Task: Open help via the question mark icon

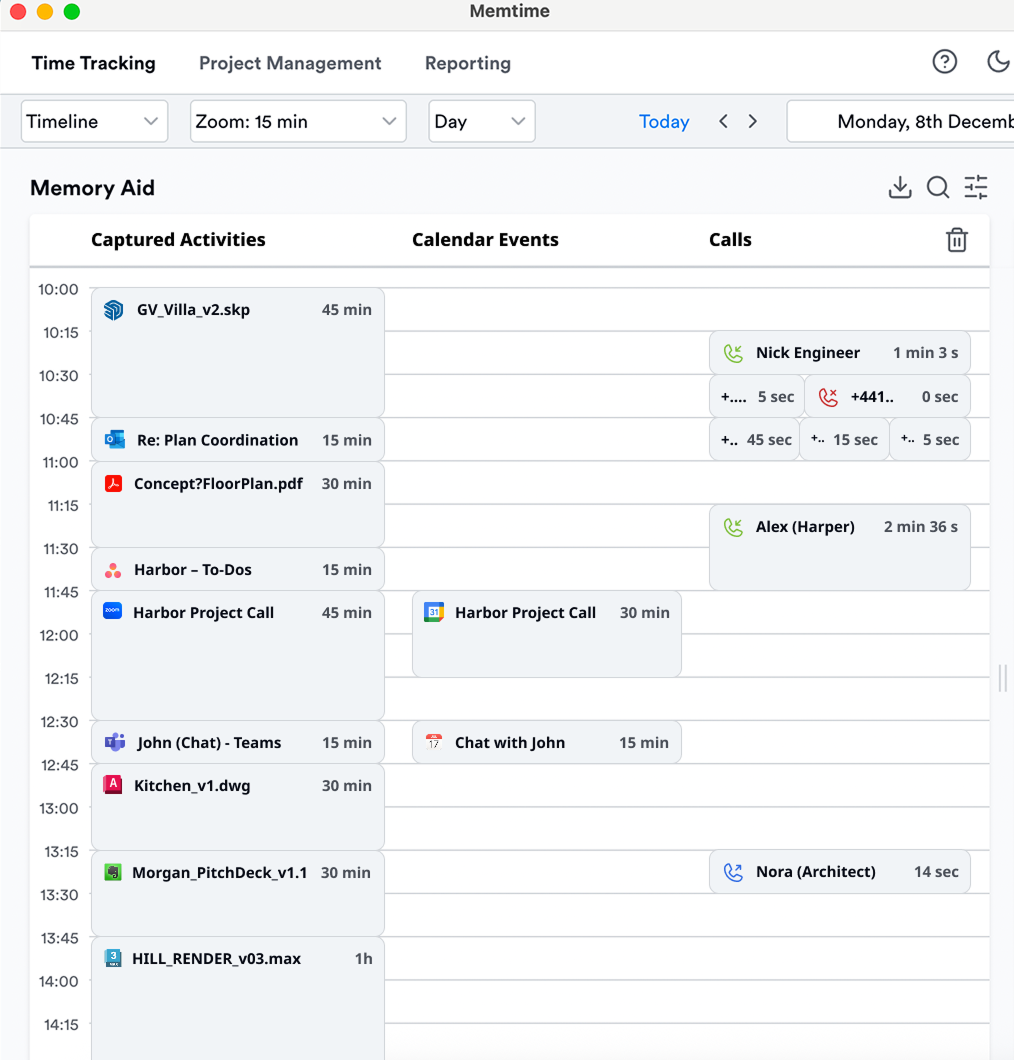Action: (944, 61)
